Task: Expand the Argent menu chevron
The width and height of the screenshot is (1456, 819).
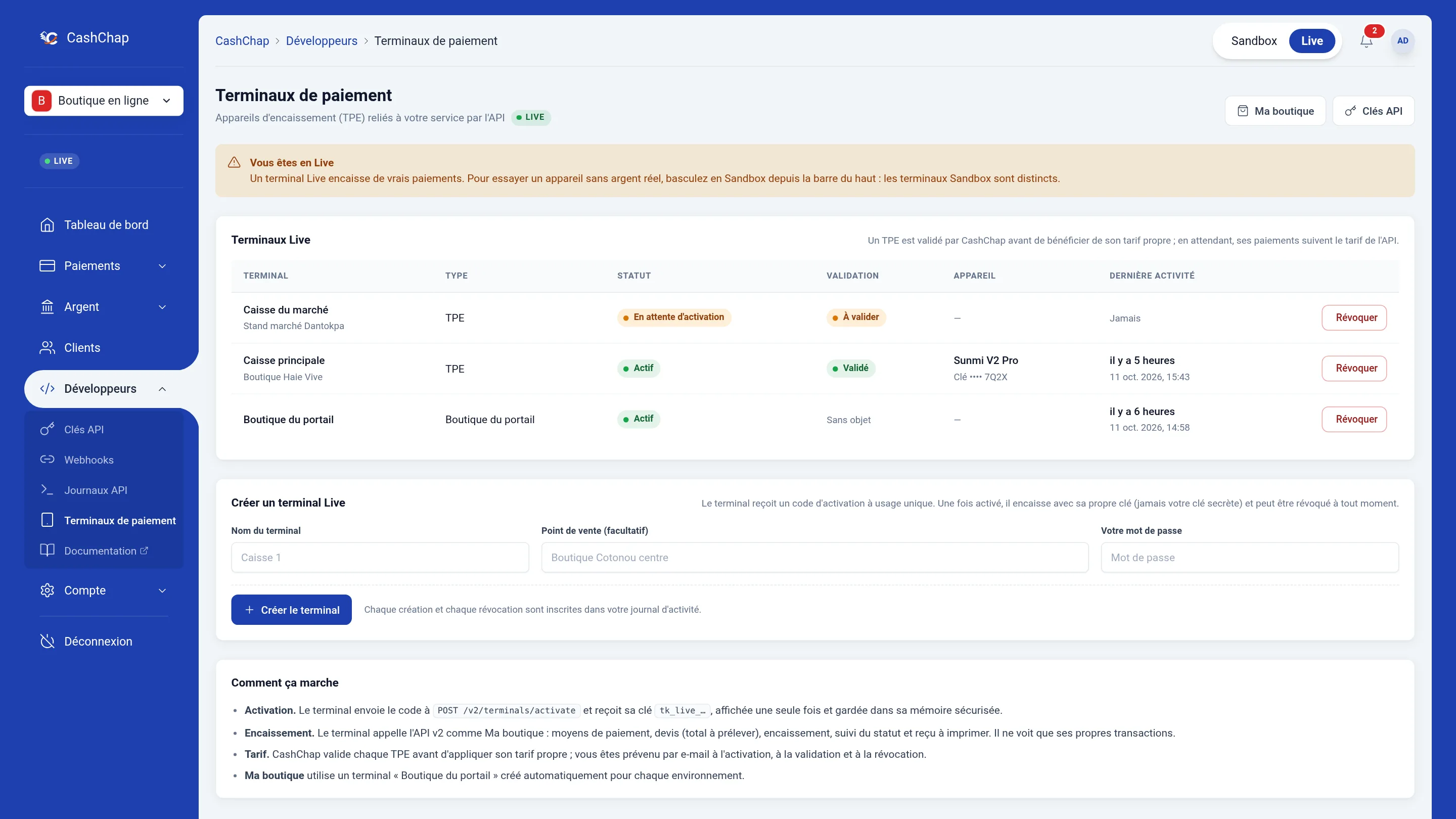Action: 162,307
